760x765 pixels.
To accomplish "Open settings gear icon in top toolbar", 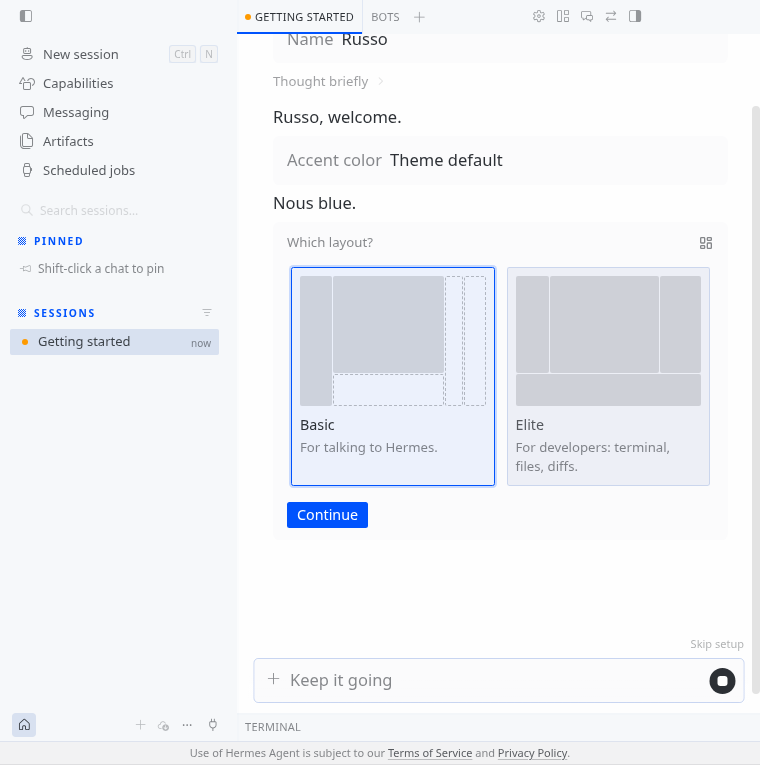I will pos(539,16).
